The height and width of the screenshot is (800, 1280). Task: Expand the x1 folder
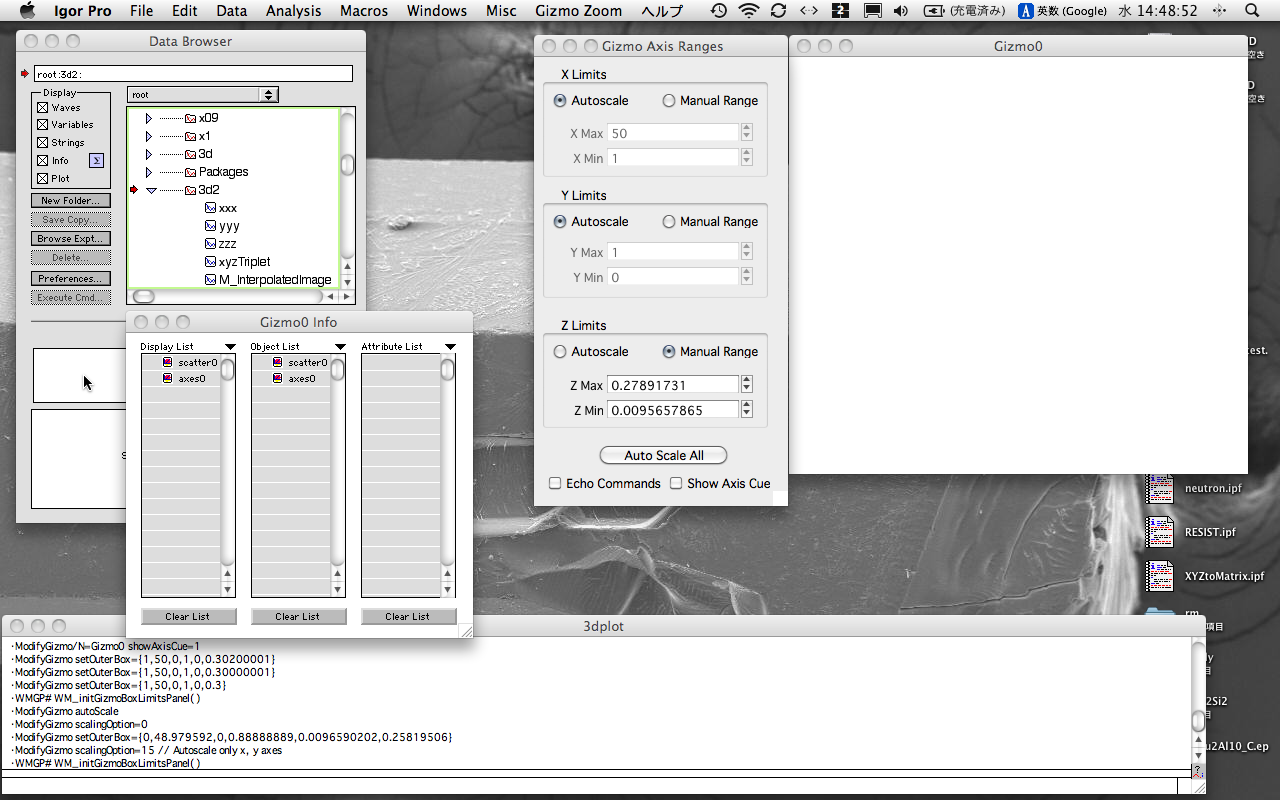point(149,136)
